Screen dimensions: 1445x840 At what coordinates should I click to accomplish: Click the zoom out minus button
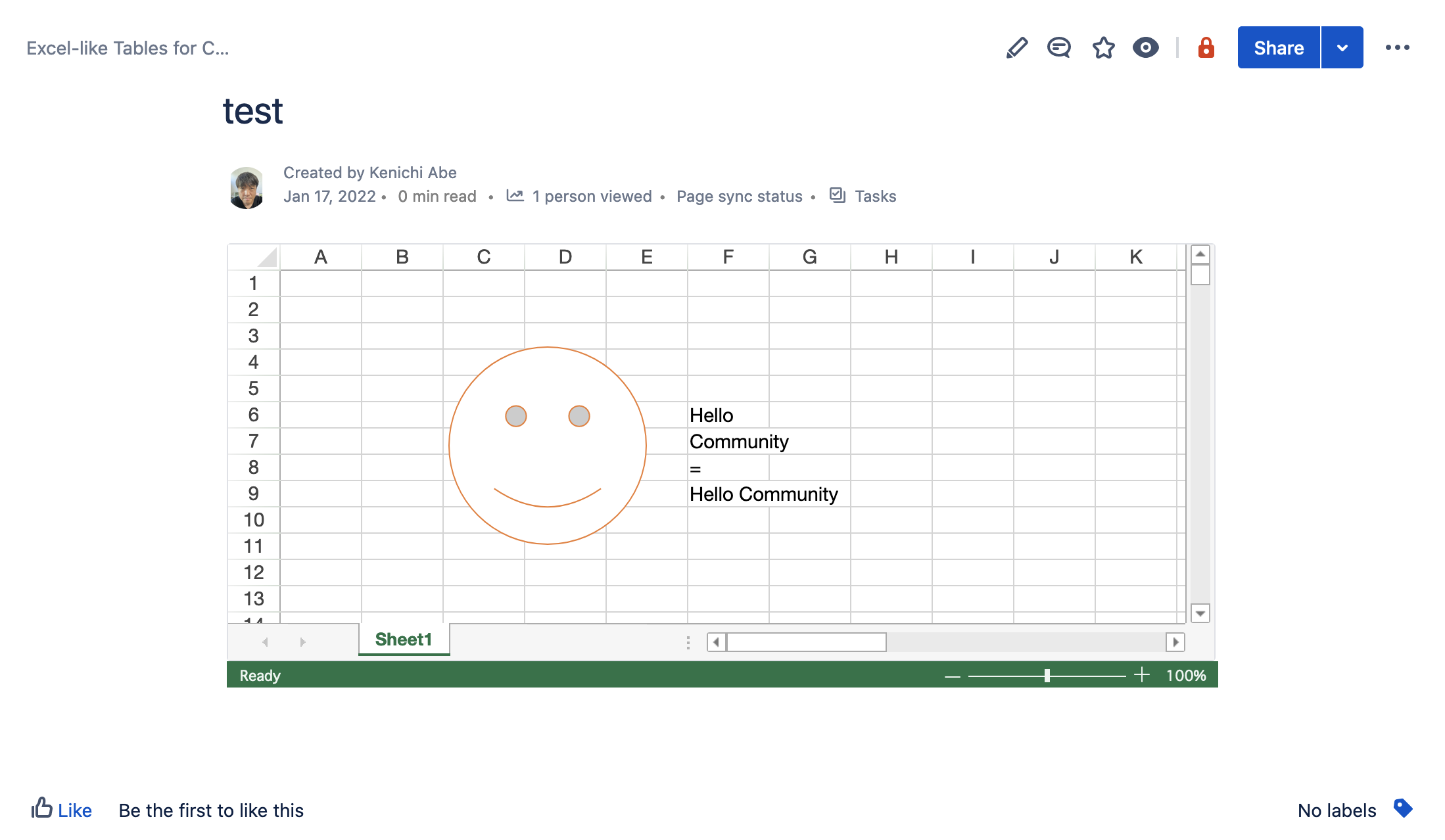(953, 676)
